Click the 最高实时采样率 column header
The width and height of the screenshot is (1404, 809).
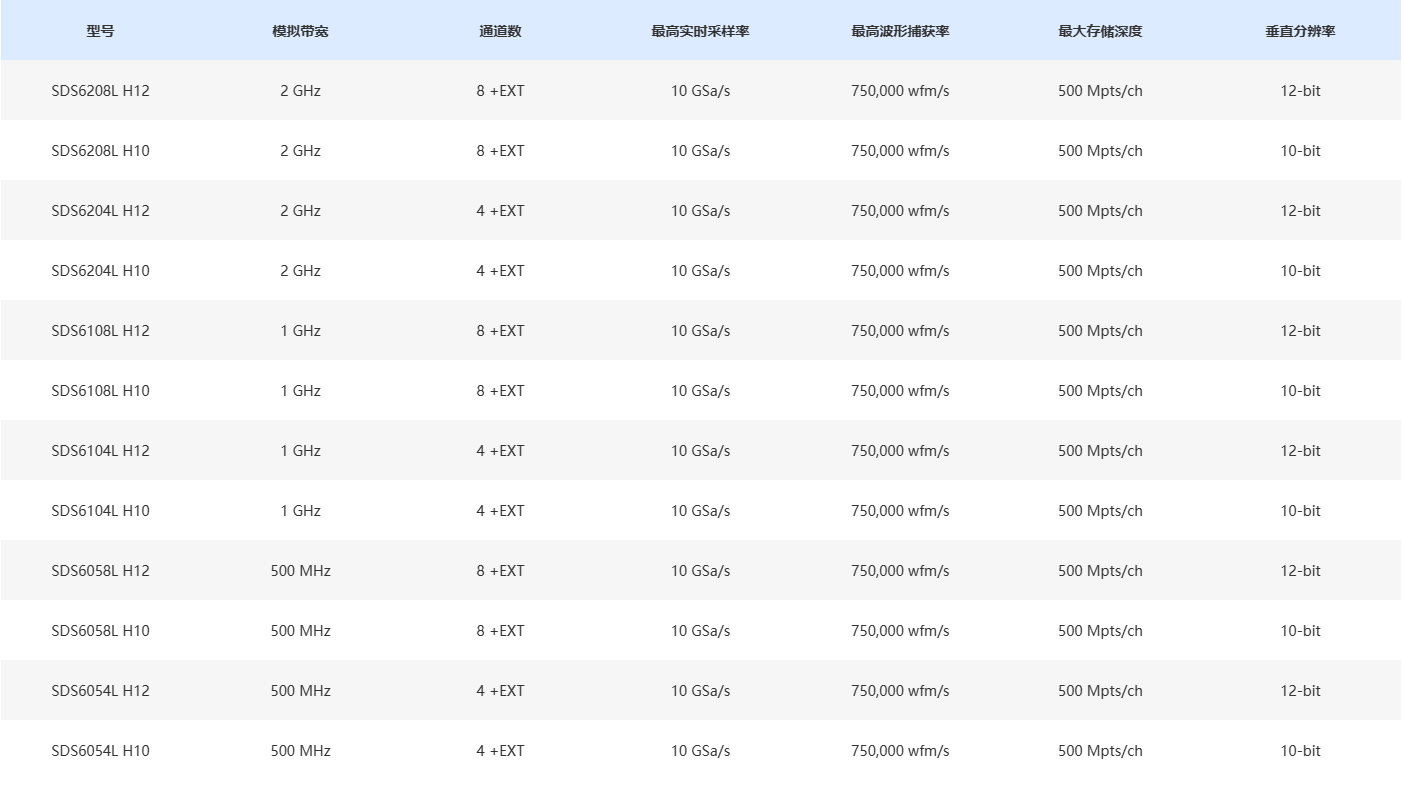(700, 31)
